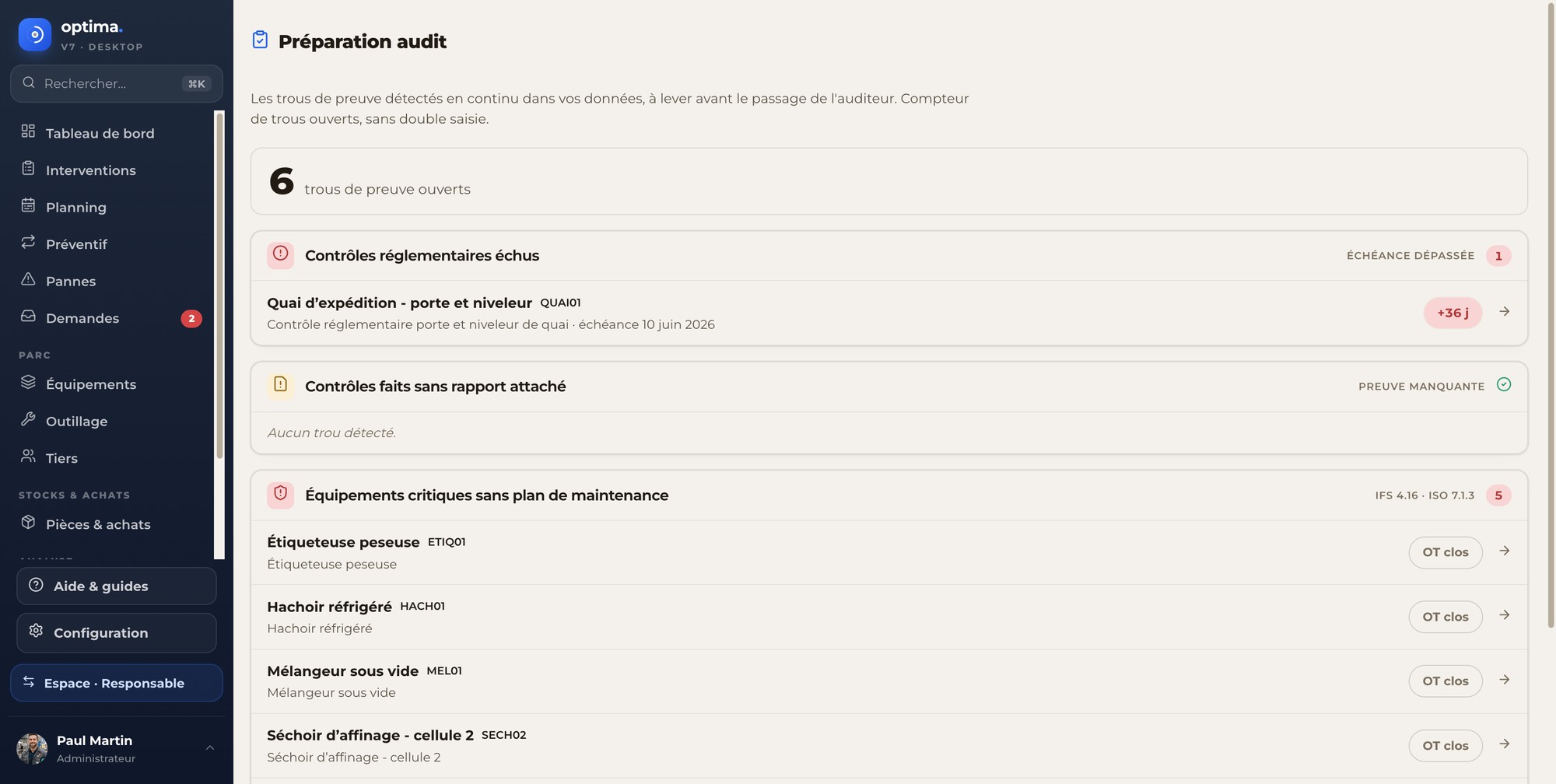Expand Paul Martin user menu chevron
The width and height of the screenshot is (1556, 784).
210,748
